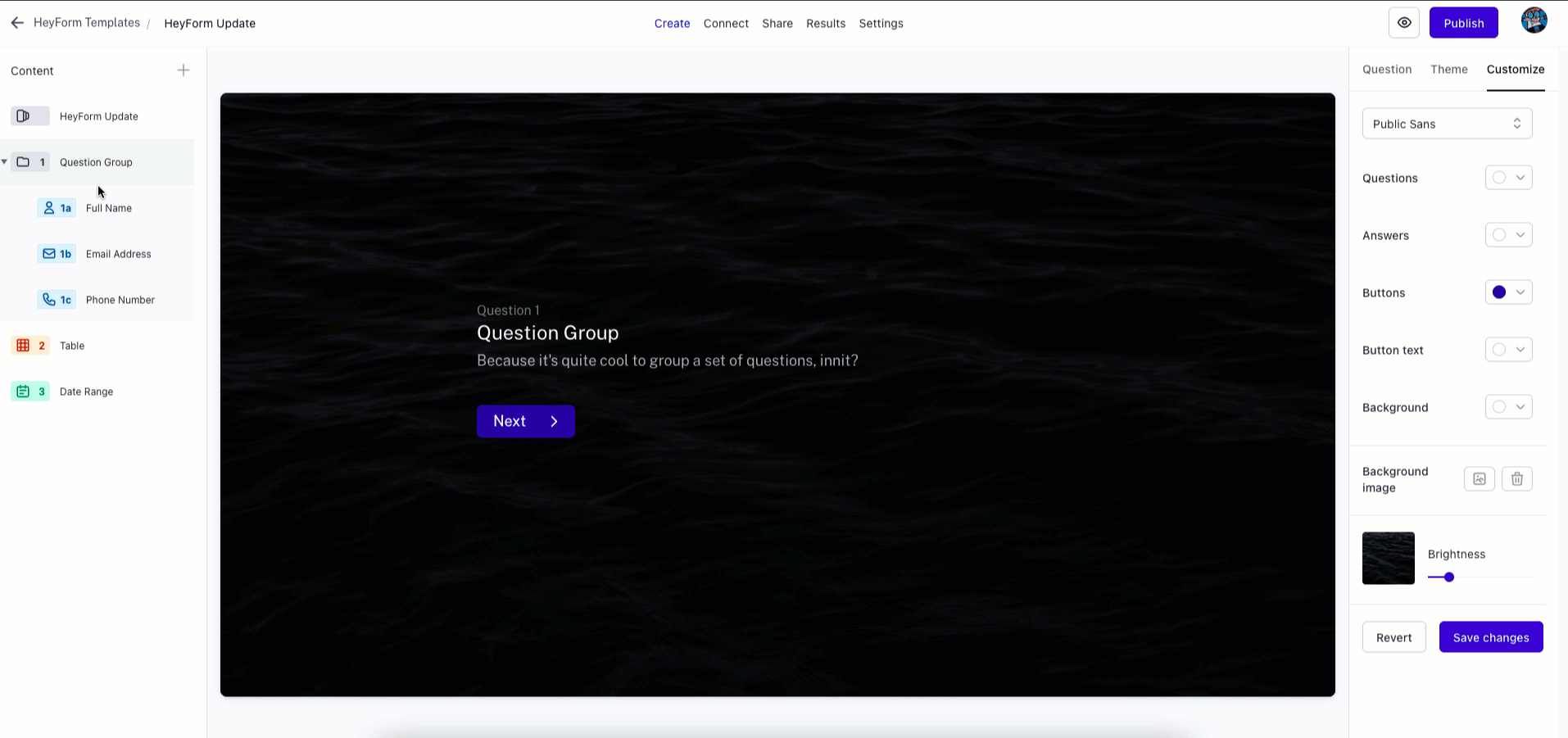Click the red Table grid icon
The width and height of the screenshot is (1568, 738).
(23, 346)
